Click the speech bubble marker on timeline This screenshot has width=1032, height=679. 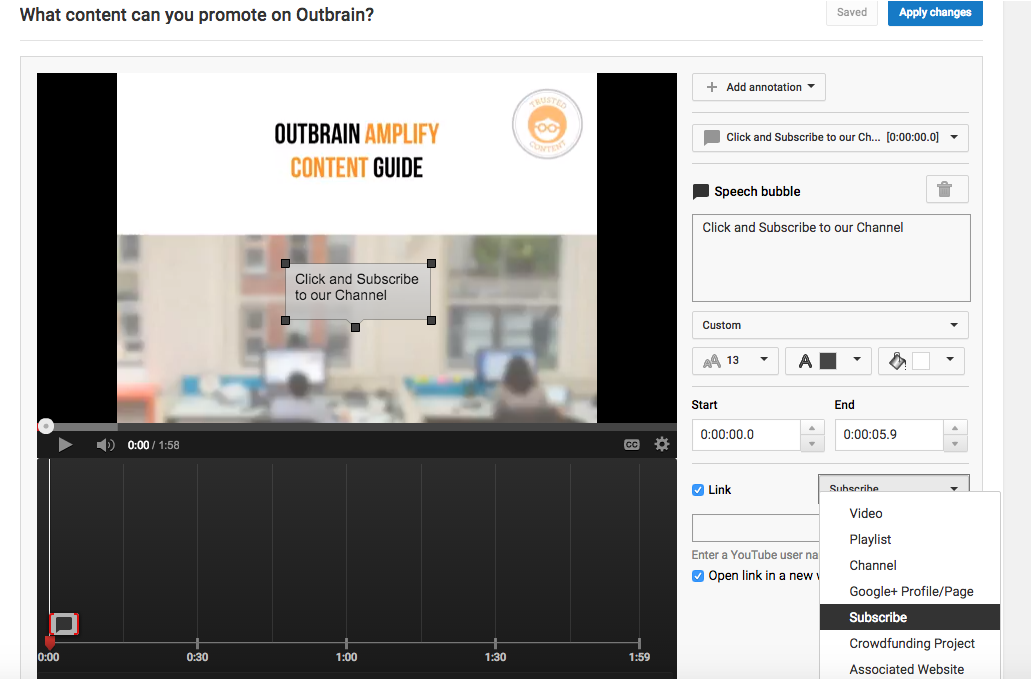click(64, 625)
